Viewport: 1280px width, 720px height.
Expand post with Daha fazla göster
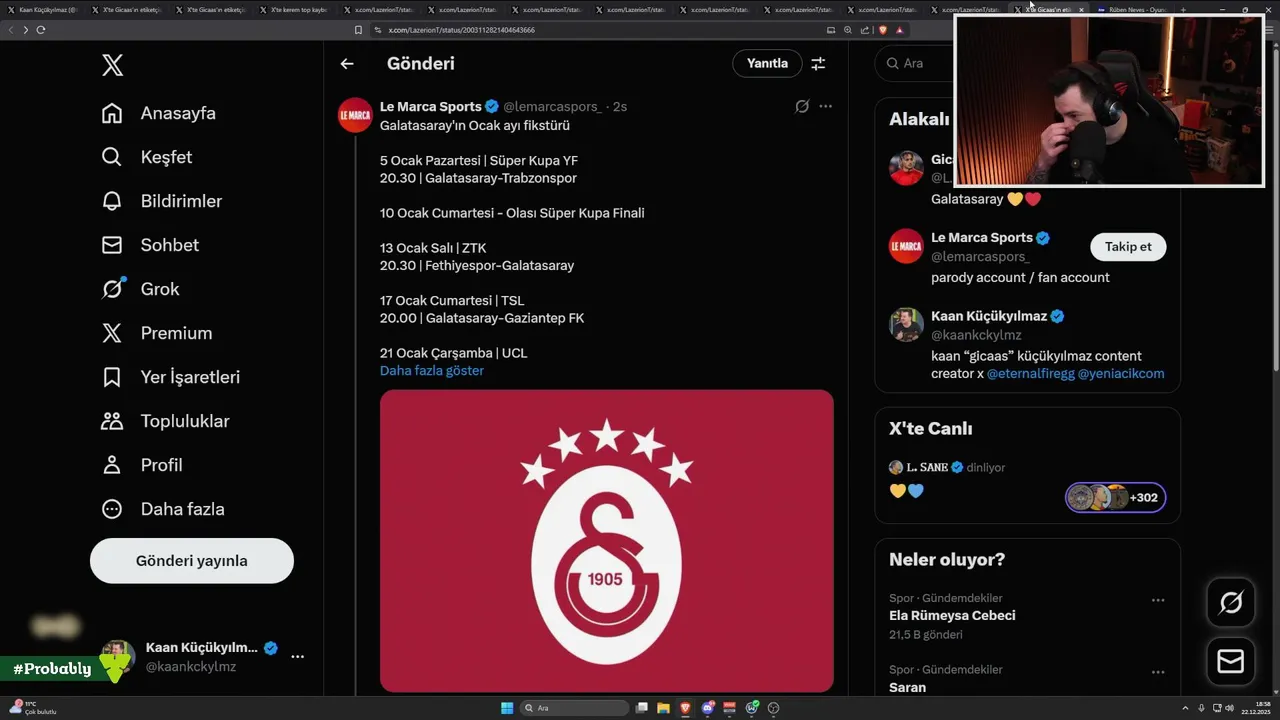[x=432, y=371]
